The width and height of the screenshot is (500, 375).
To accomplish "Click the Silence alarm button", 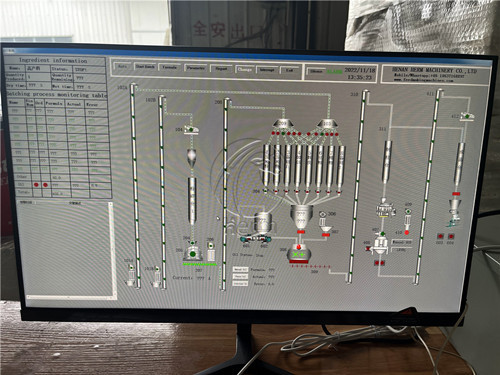I will coord(316,71).
